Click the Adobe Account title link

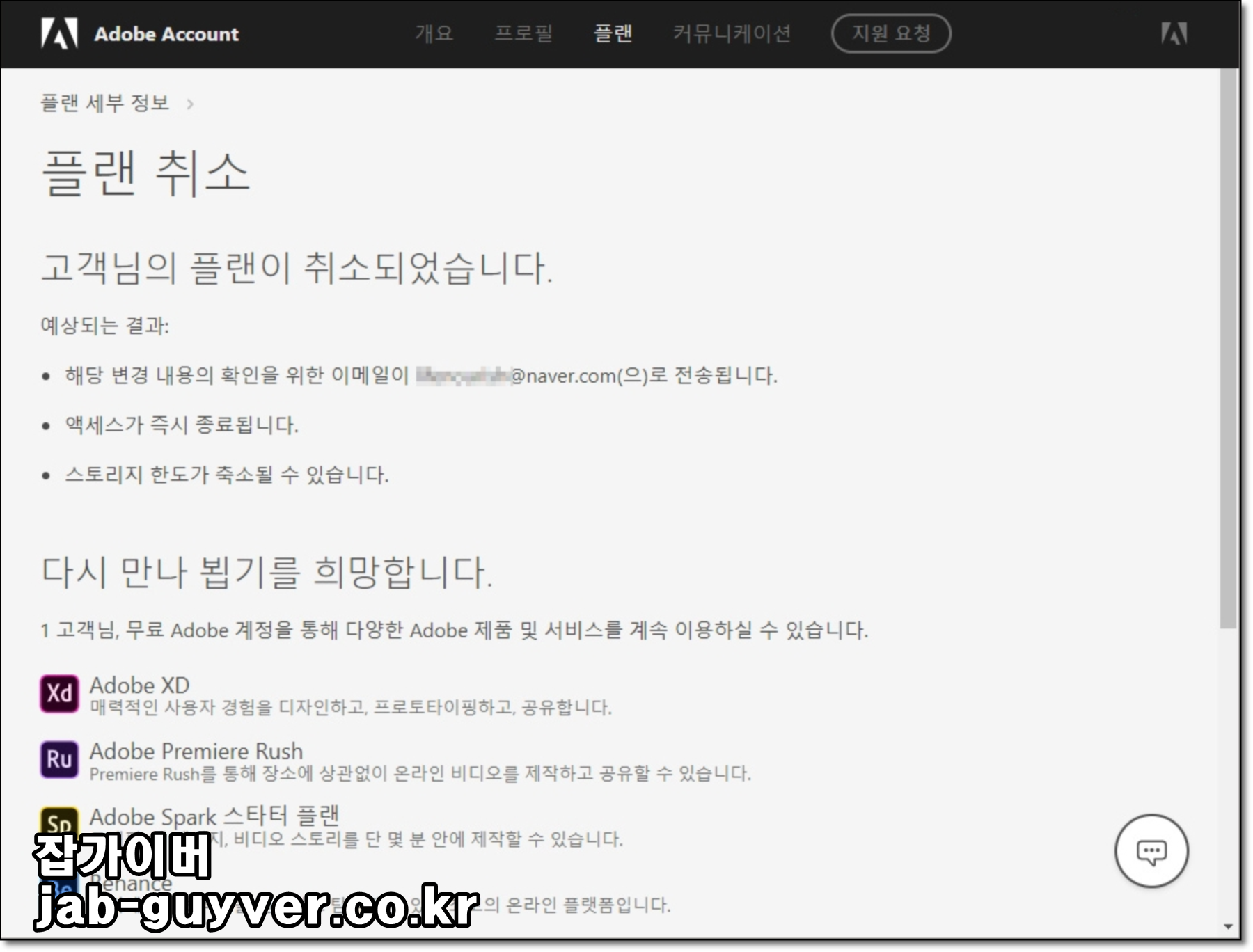point(166,34)
